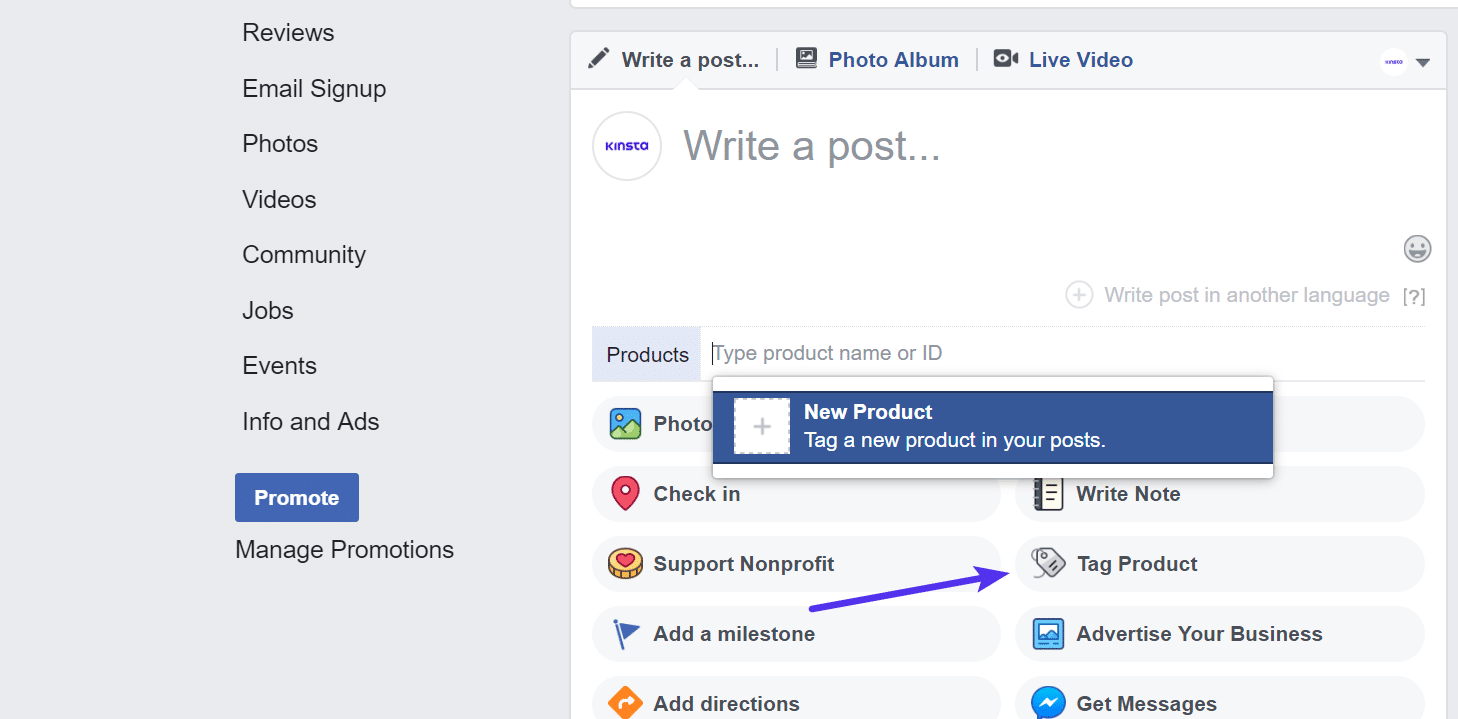Screen dimensions: 1458x719
Task: Open Events in the sidebar
Action: [279, 365]
